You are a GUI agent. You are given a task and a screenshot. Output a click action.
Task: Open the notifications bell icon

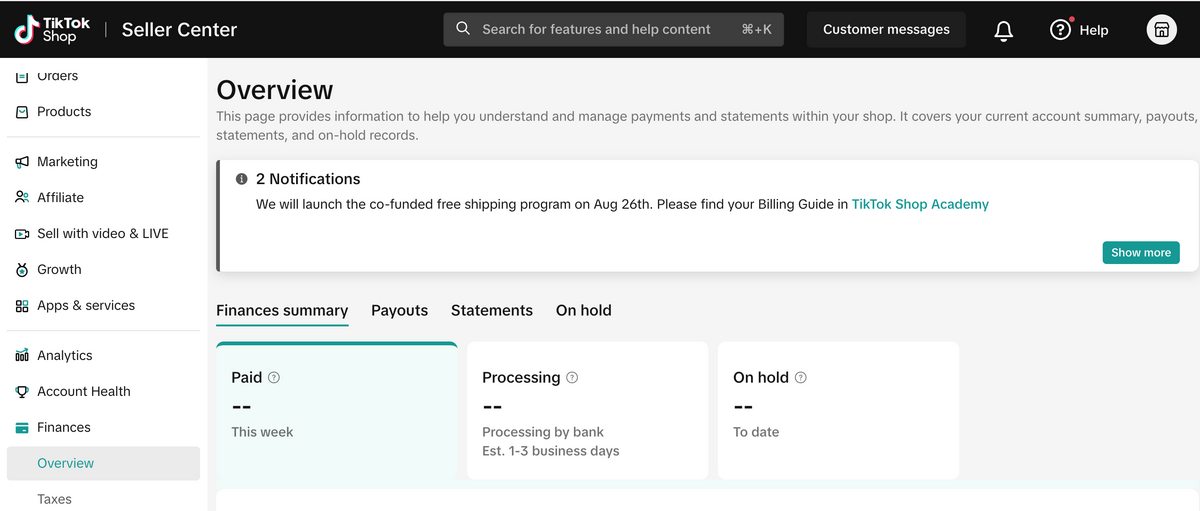click(x=1003, y=30)
